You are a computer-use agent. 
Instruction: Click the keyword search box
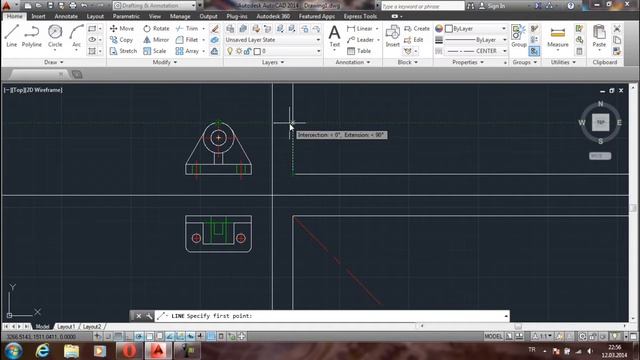point(422,6)
